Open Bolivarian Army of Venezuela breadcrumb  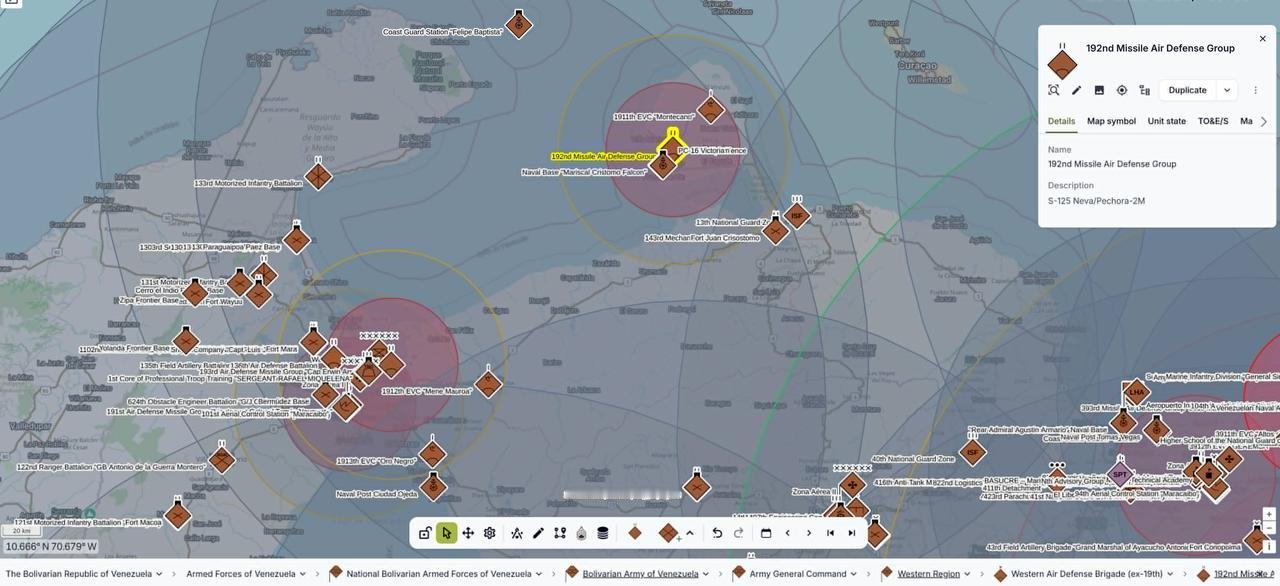[640, 574]
